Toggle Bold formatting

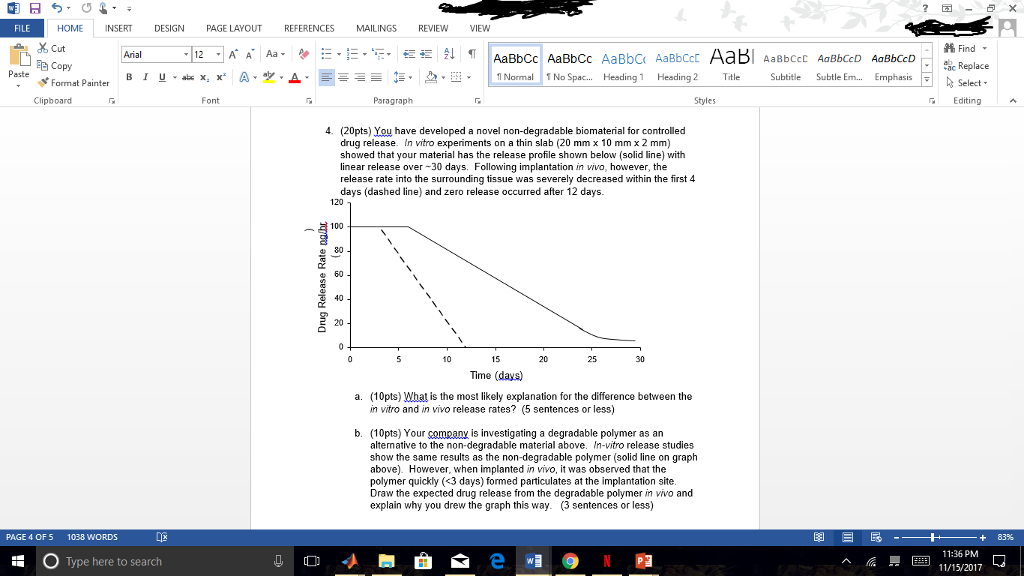129,76
